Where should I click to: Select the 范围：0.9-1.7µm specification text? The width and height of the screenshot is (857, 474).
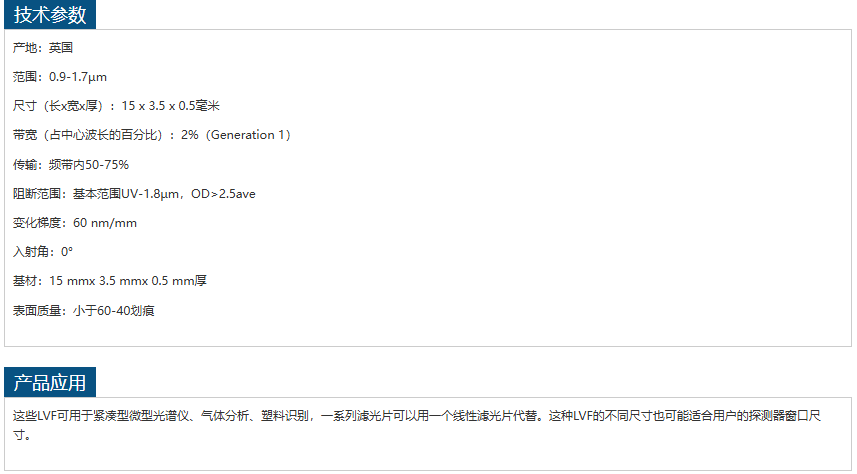pyautogui.click(x=60, y=77)
